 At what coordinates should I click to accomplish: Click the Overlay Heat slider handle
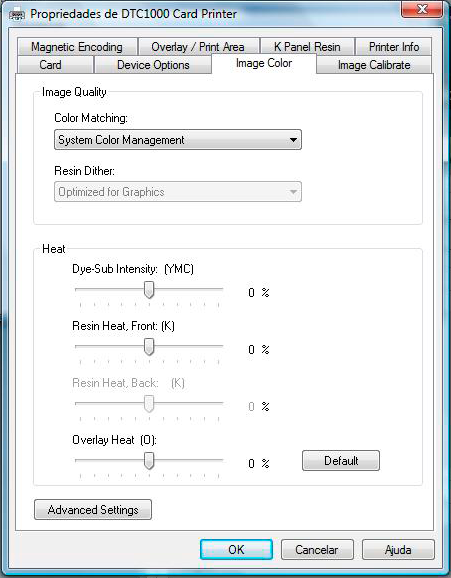(149, 461)
